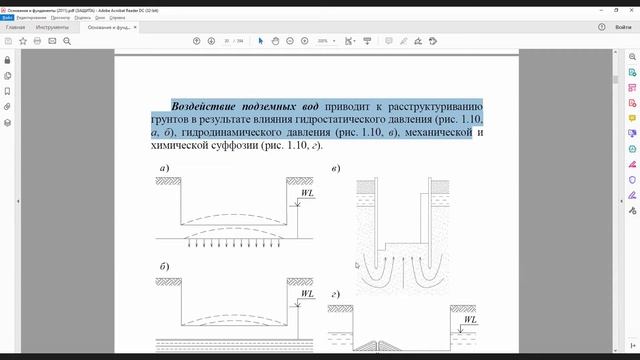Switch to the Инструменты tab
Image resolution: width=640 pixels, height=360 pixels.
pyautogui.click(x=52, y=27)
